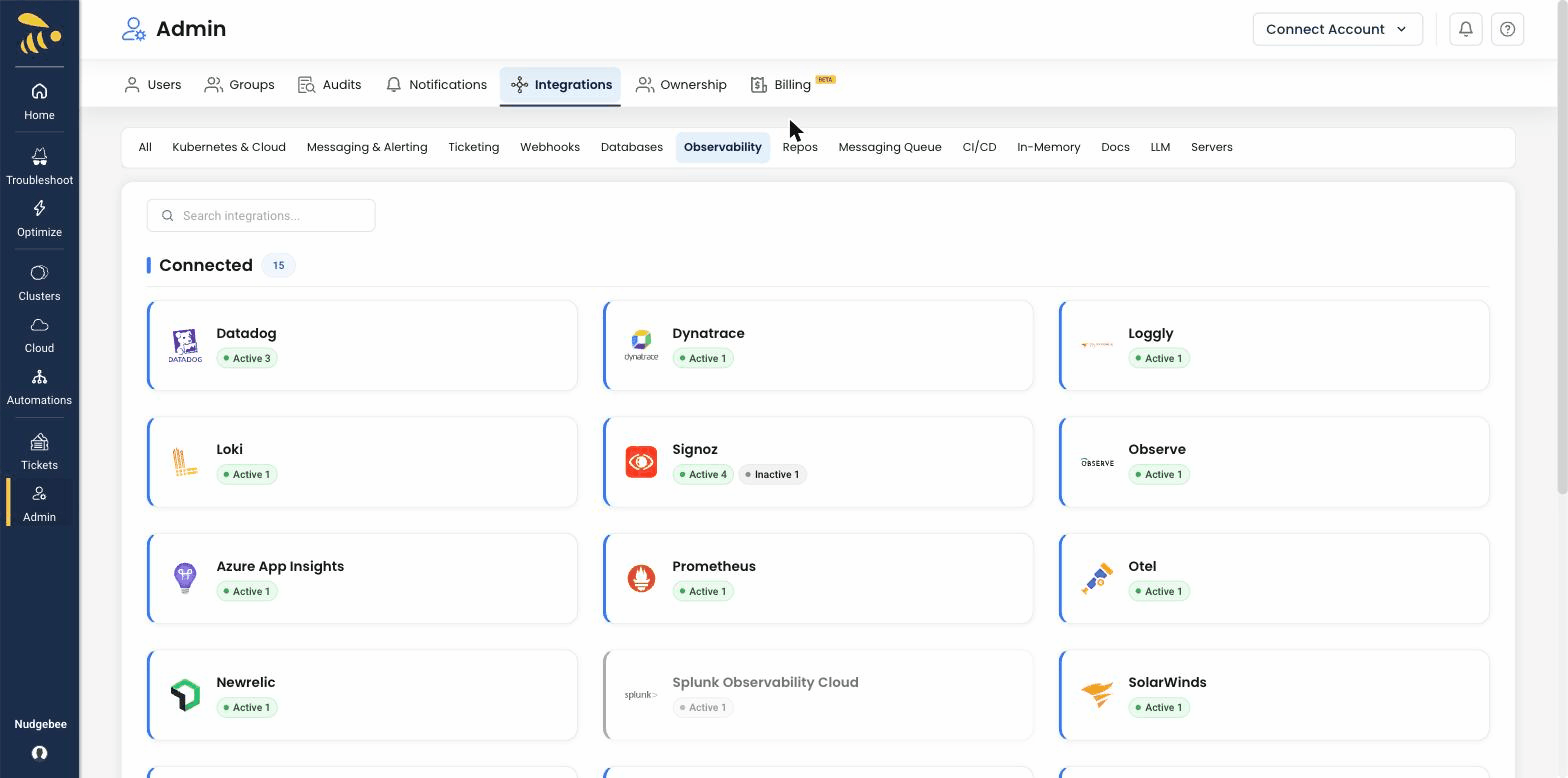The width and height of the screenshot is (1568, 778).
Task: Open the Cloud sidebar section
Action: coord(39,336)
